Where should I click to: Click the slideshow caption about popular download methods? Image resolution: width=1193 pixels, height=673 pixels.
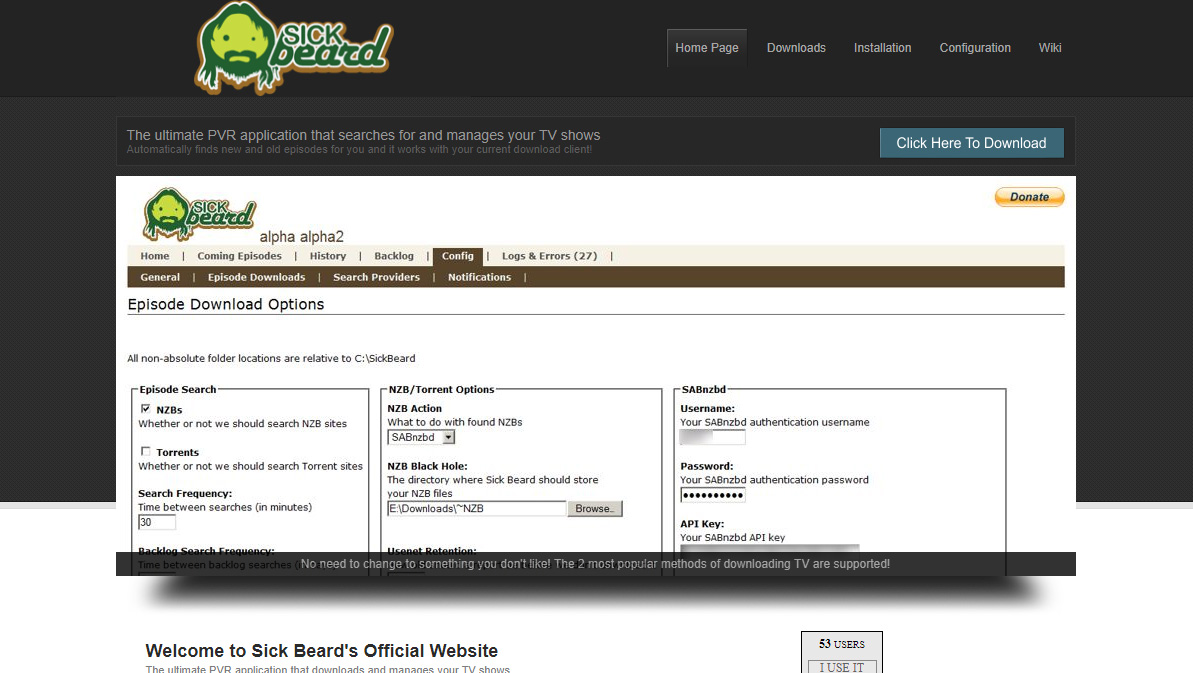[595, 564]
